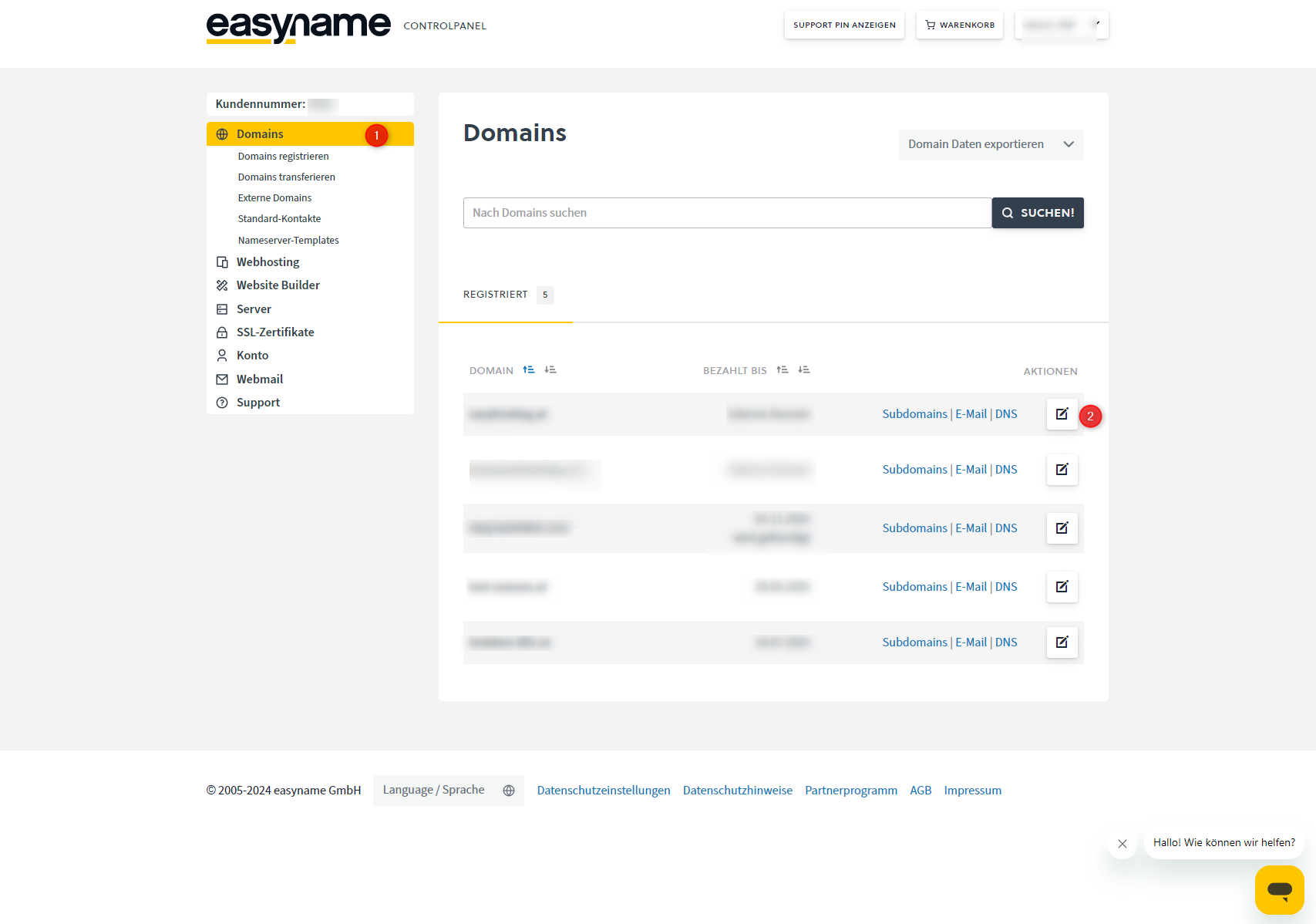Image resolution: width=1316 pixels, height=924 pixels.
Task: Click the edit icon in the last domain row
Action: [1062, 642]
